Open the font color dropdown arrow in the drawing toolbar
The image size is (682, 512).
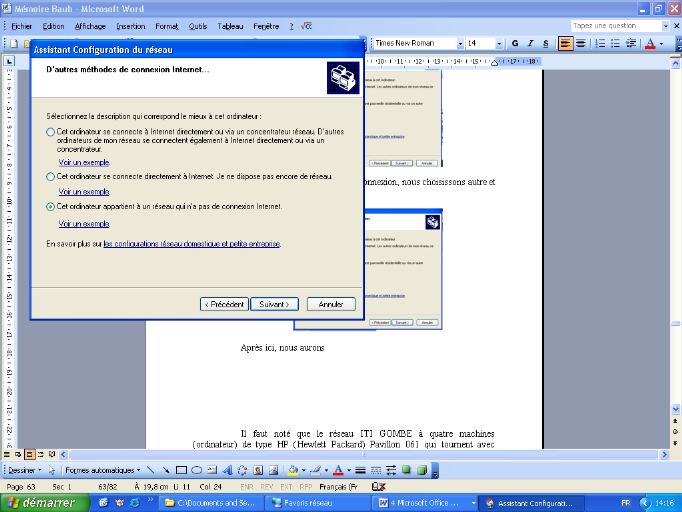(x=349, y=470)
